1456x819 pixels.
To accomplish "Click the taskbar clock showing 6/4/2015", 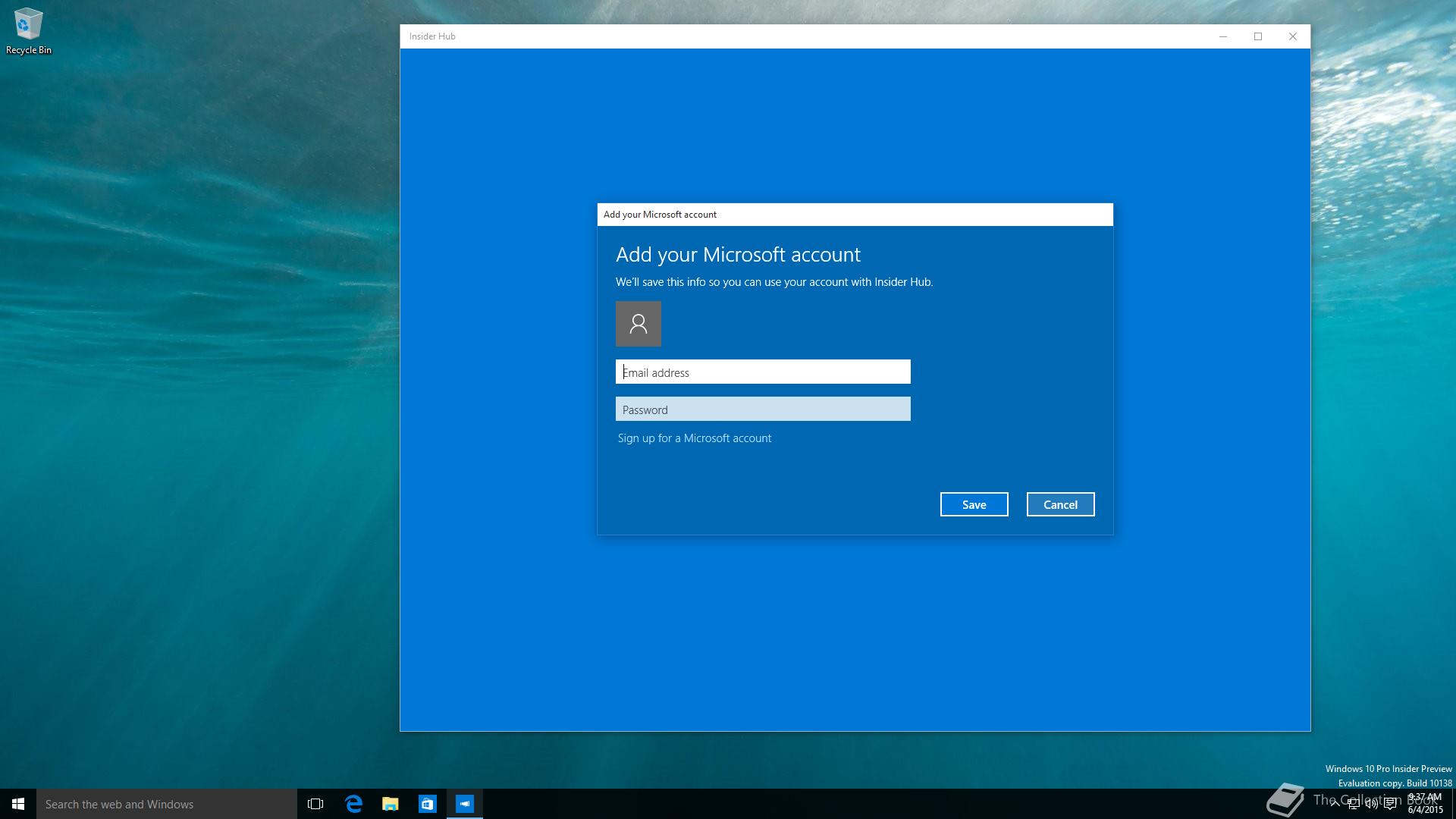I will click(x=1425, y=804).
